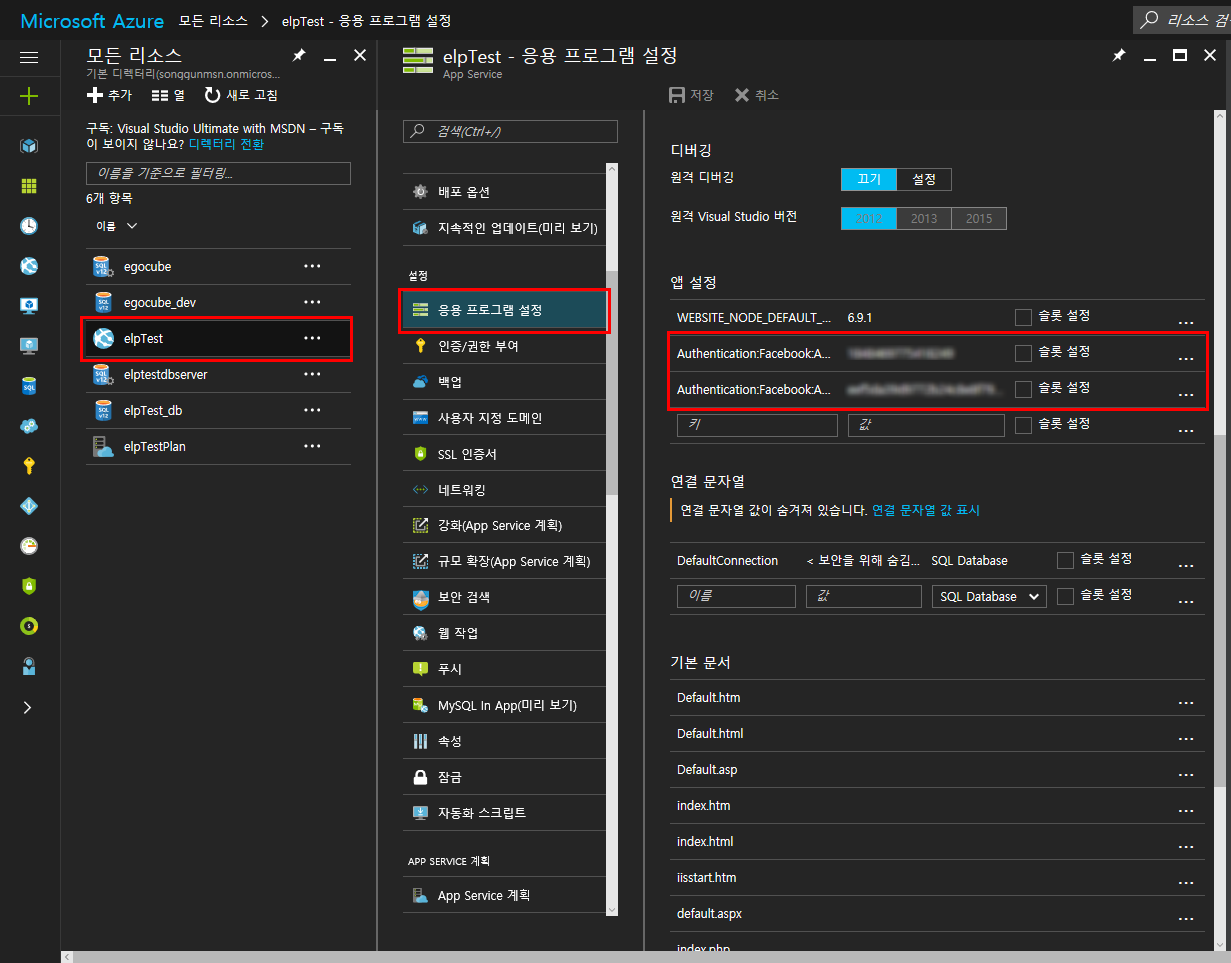
Task: Open the clock Recent icon in sidebar
Action: pyautogui.click(x=29, y=226)
